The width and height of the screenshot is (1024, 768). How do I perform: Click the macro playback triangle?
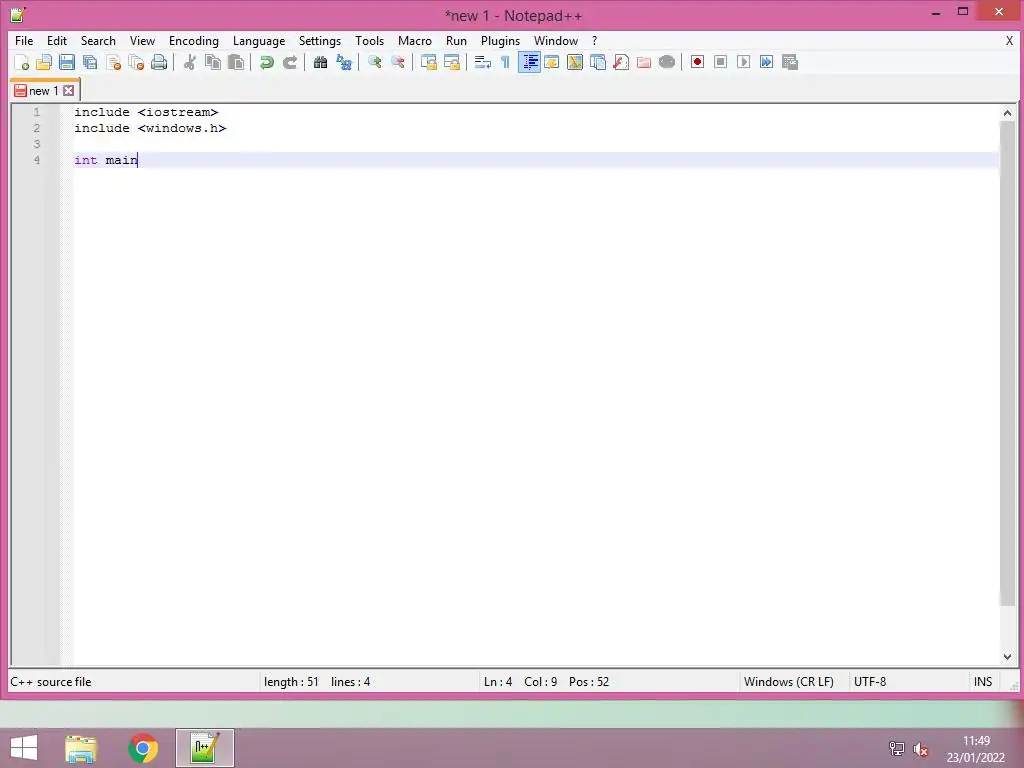coord(743,62)
